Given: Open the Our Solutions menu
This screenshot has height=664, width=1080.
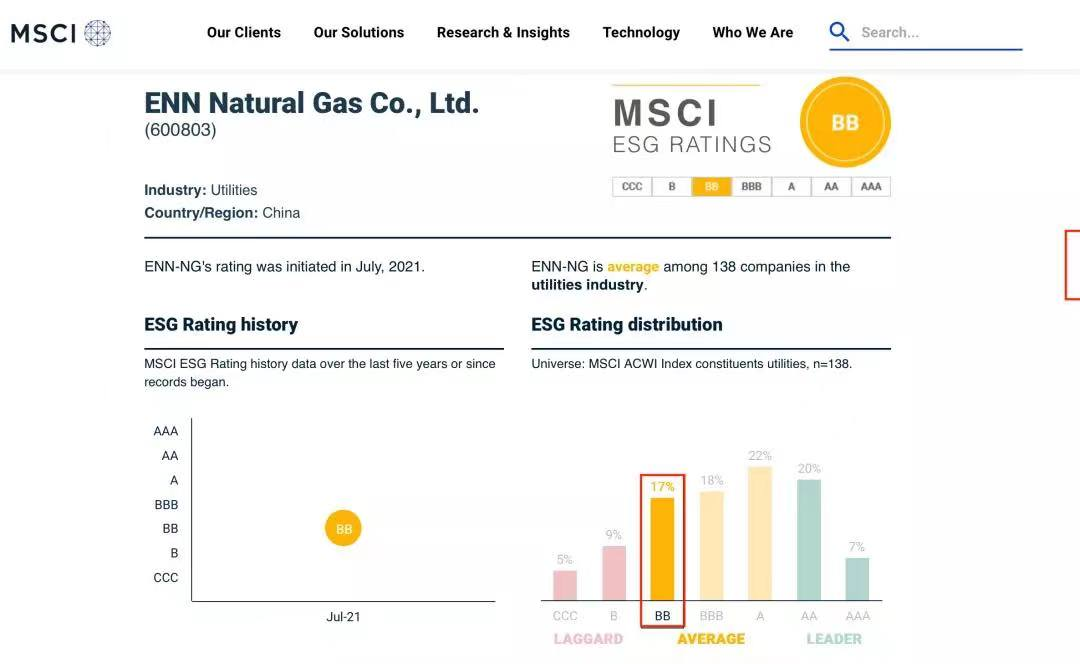Looking at the screenshot, I should (x=359, y=32).
